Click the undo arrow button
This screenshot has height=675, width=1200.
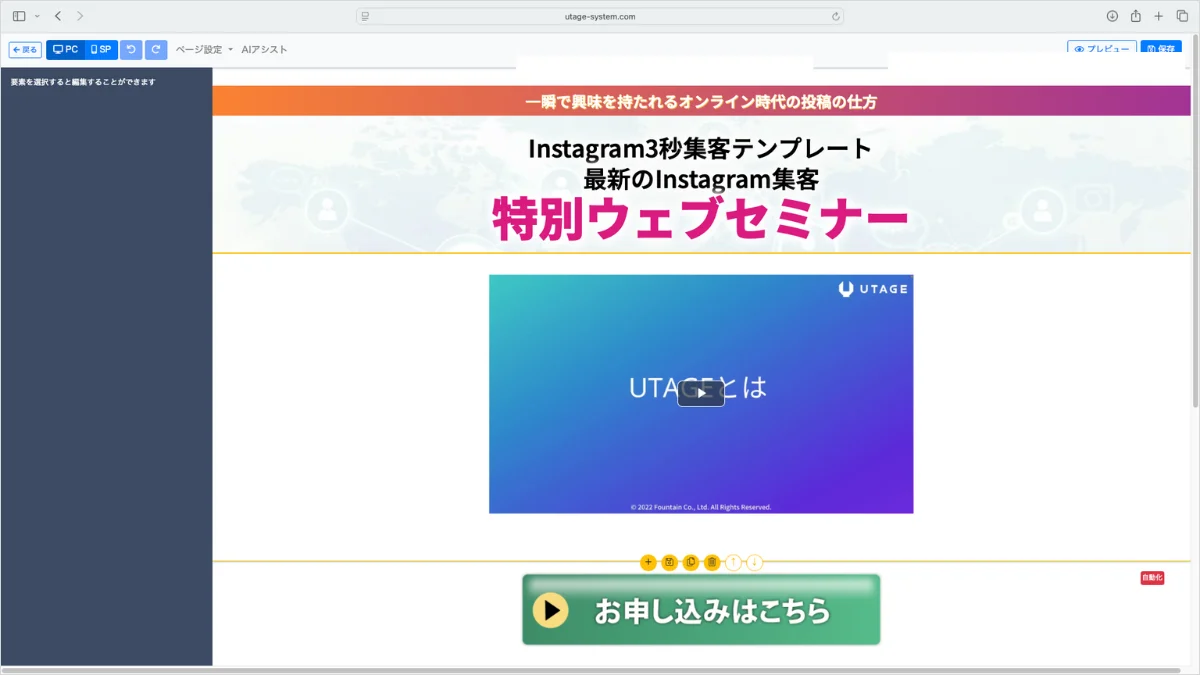click(x=131, y=50)
